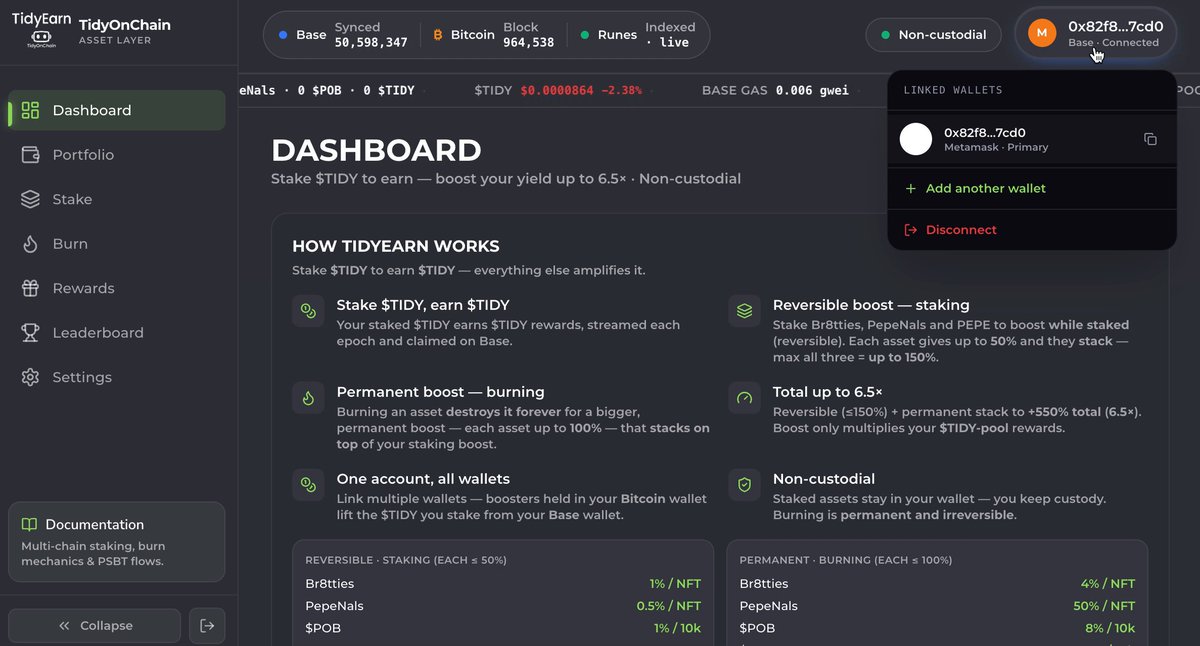Go to the Dashboard sidebar item
The image size is (1200, 646).
tap(117, 110)
